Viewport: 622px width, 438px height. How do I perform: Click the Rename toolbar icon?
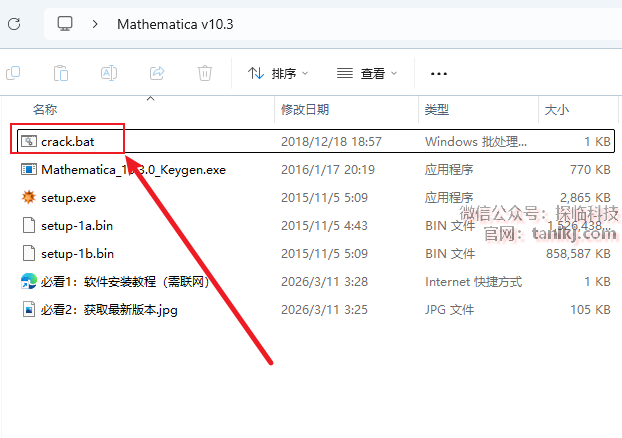(109, 73)
